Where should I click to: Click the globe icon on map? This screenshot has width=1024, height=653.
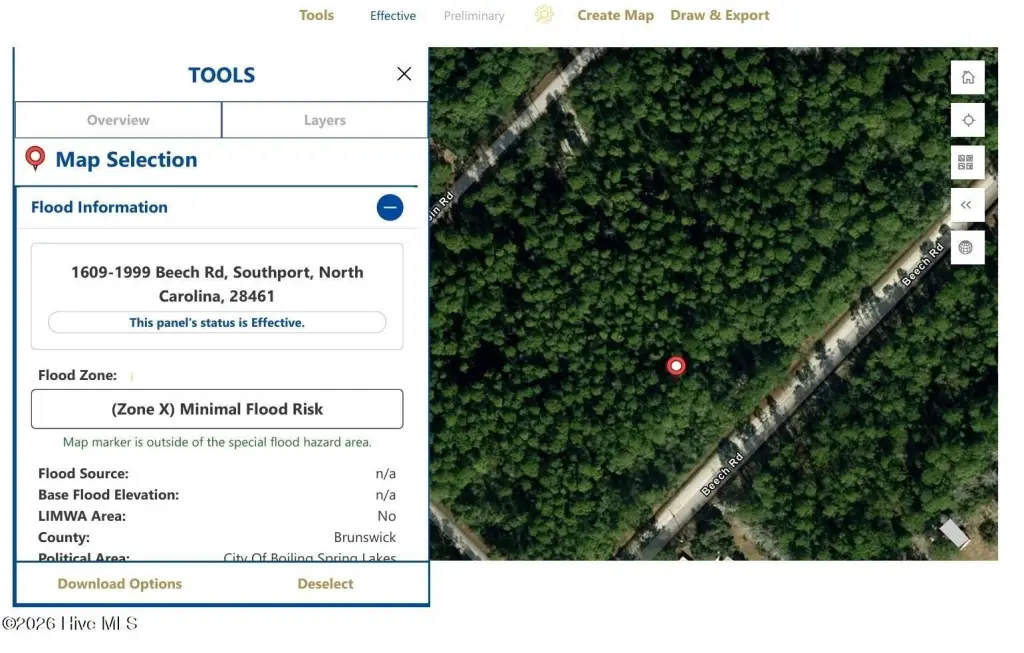[967, 247]
